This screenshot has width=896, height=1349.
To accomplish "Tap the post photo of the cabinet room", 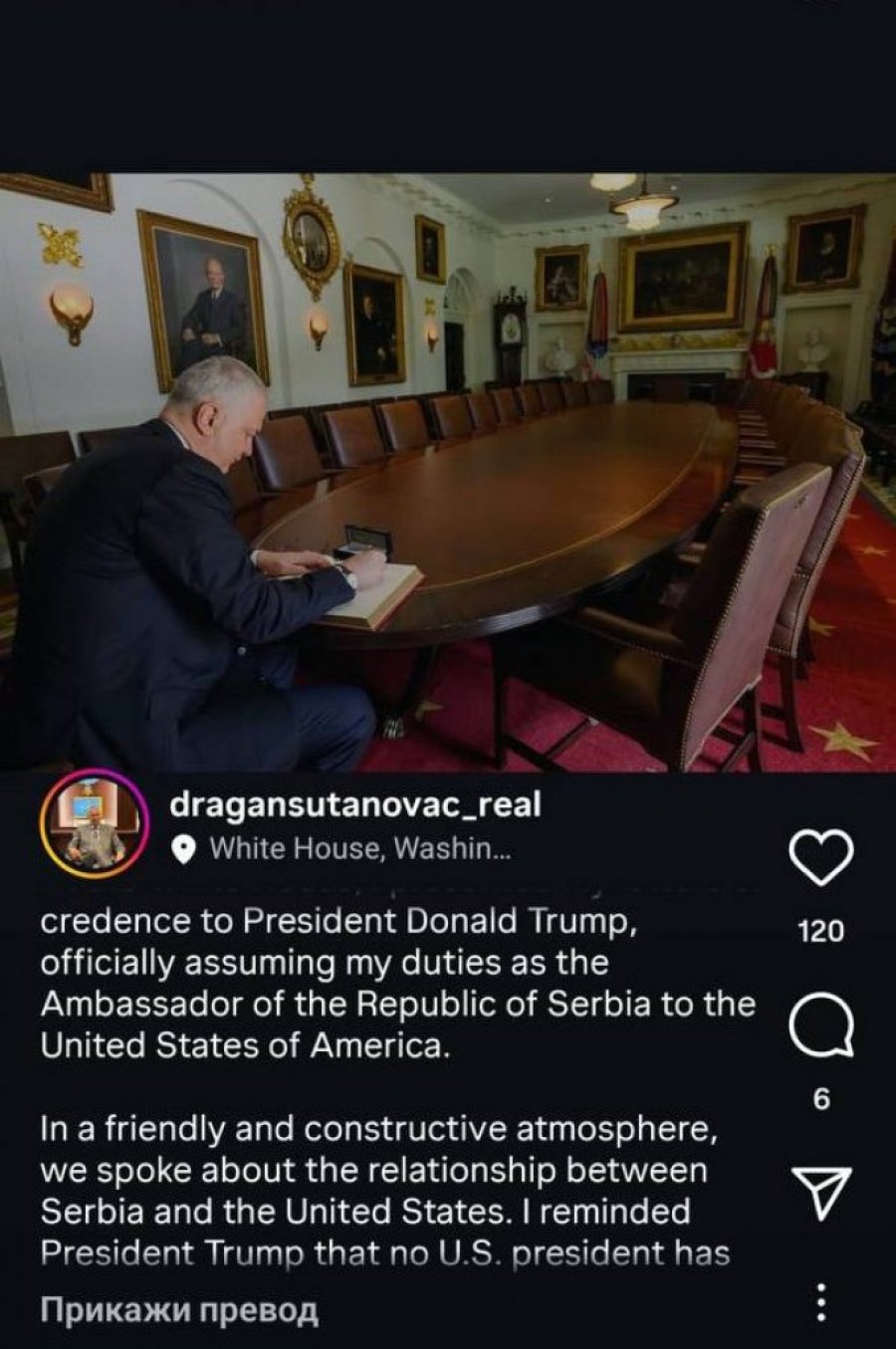I will (x=448, y=473).
